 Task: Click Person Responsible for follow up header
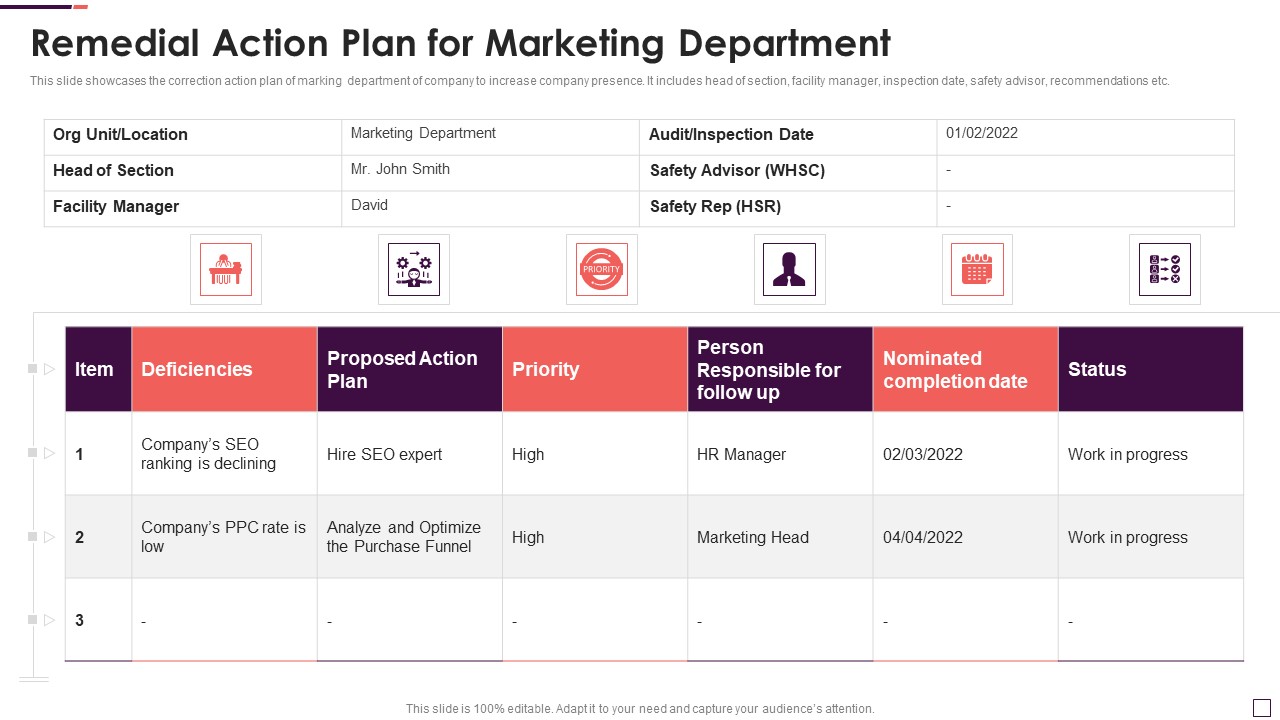pyautogui.click(x=780, y=369)
